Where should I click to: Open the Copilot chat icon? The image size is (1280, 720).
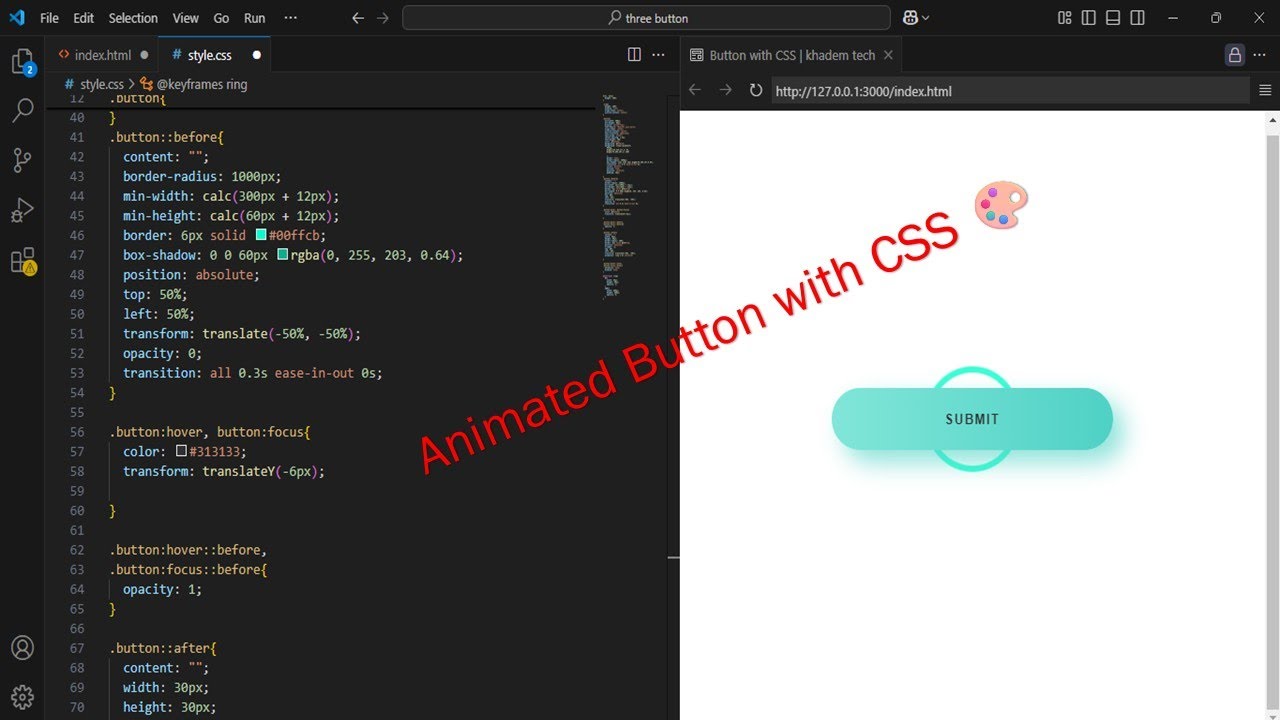[x=910, y=18]
